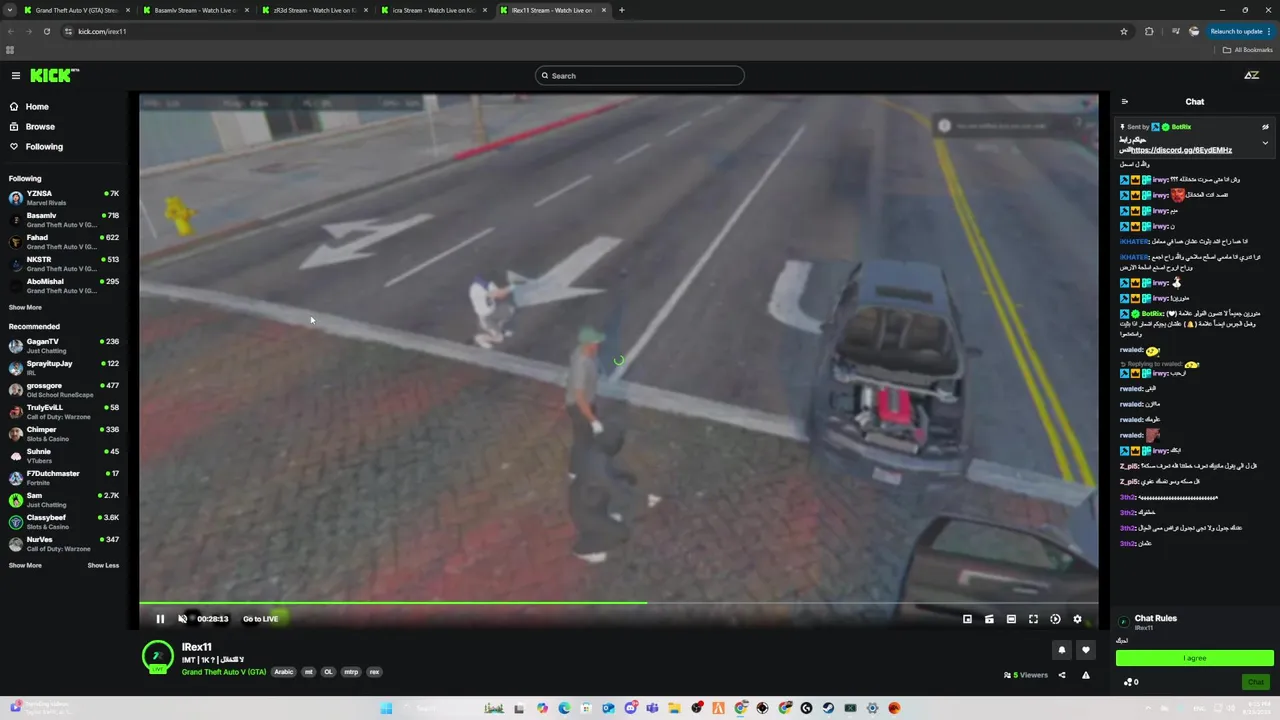Click the green Chat send button
Image resolution: width=1280 pixels, height=720 pixels.
point(1256,682)
